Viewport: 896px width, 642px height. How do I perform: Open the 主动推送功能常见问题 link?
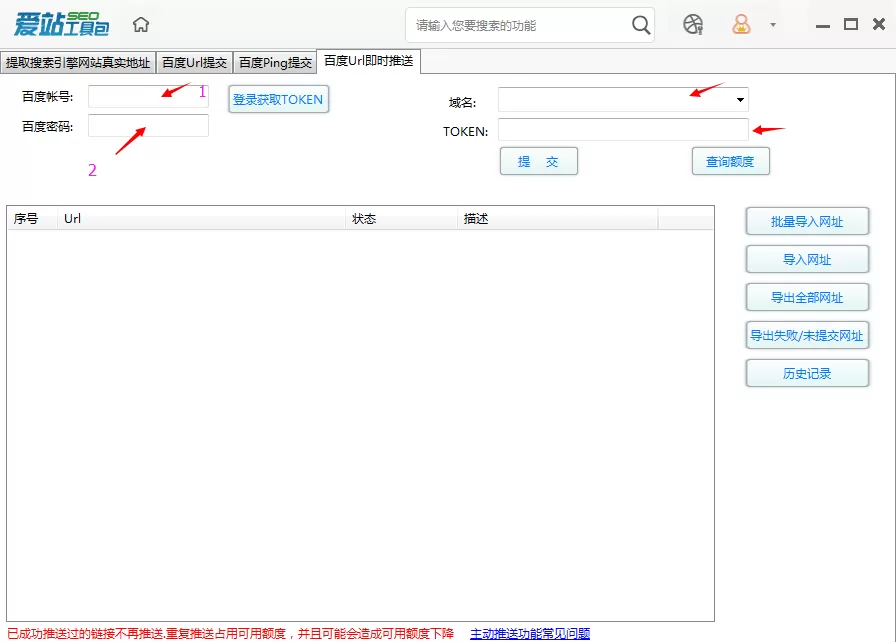[530, 633]
